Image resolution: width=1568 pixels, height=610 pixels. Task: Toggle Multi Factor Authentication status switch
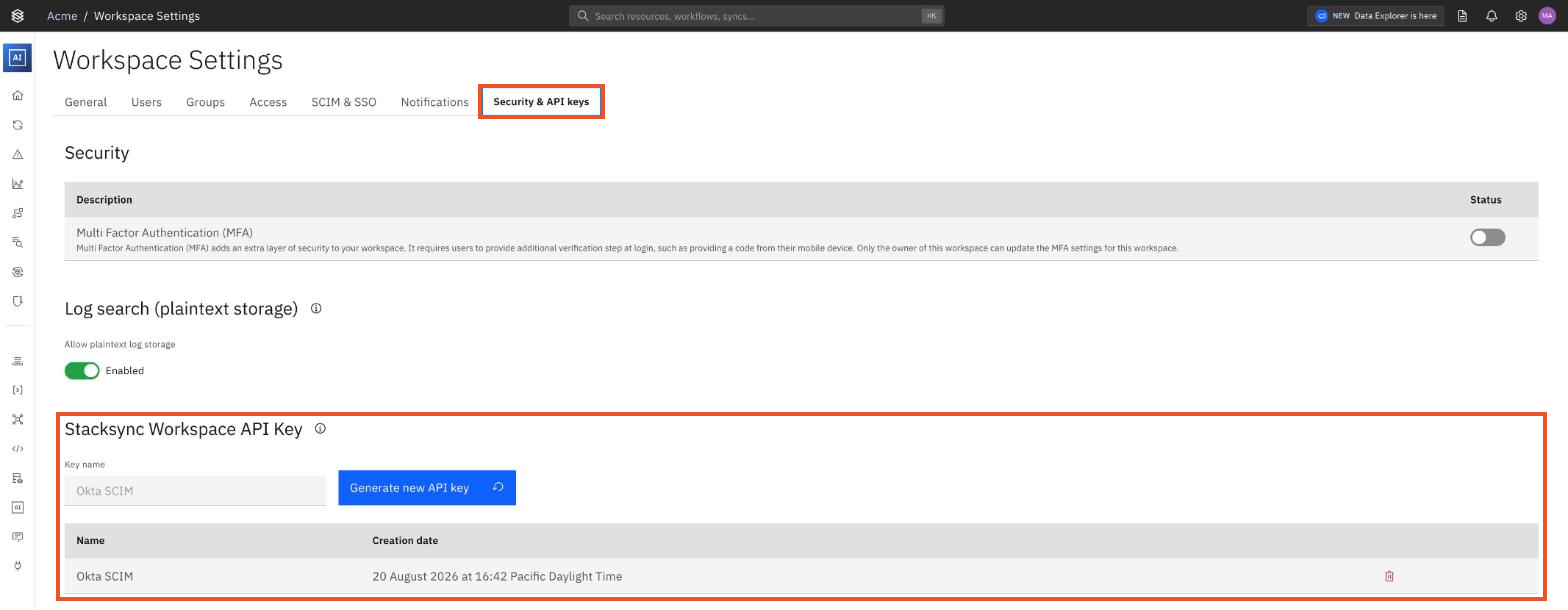[1487, 237]
